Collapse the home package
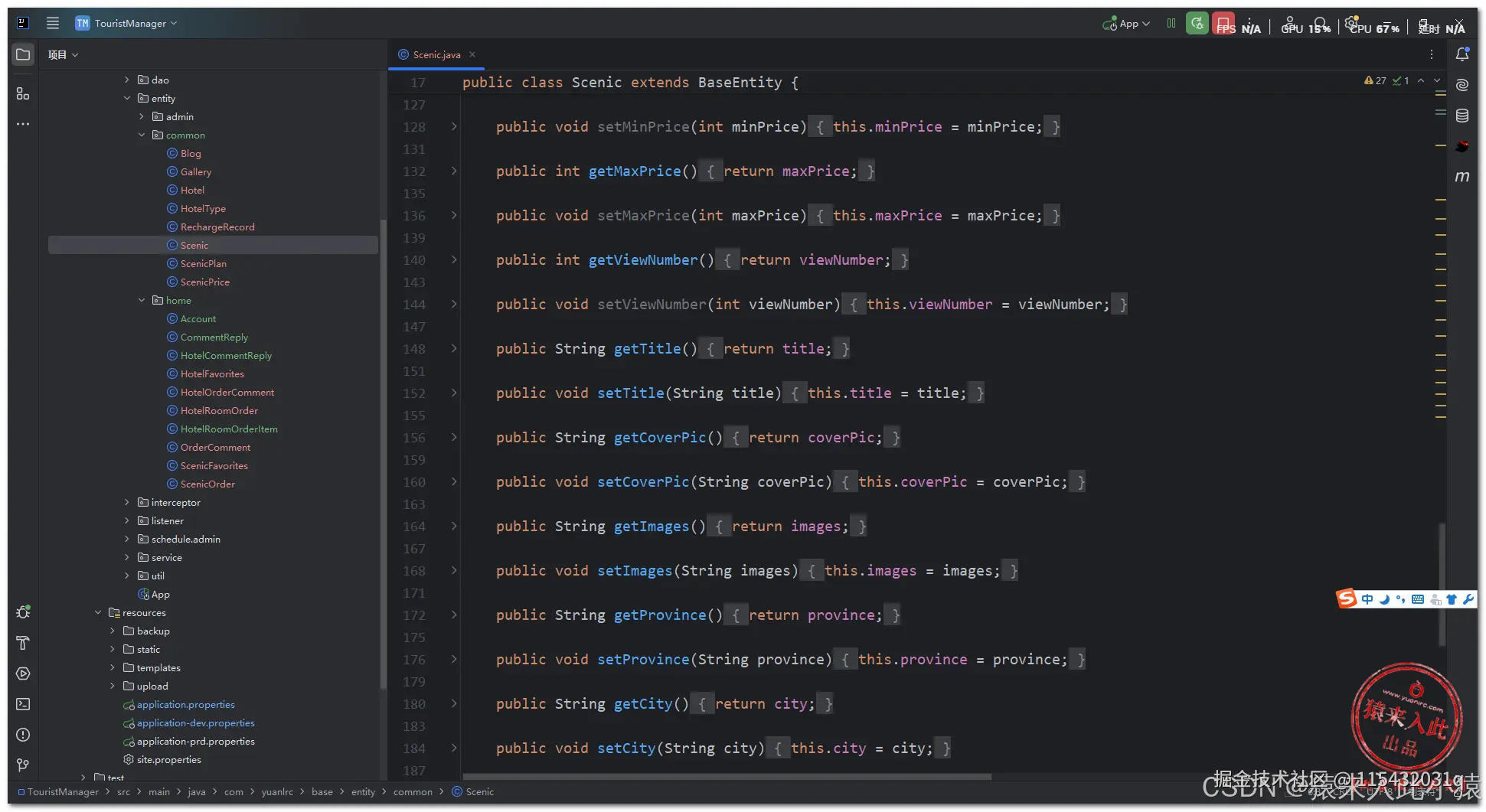This screenshot has width=1486, height=812. point(142,300)
